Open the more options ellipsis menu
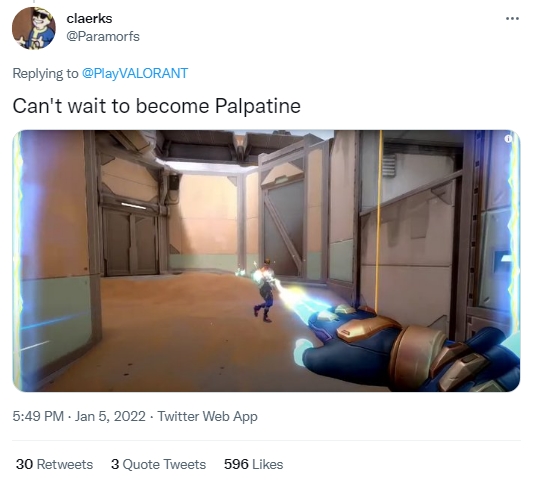The height and width of the screenshot is (486, 535). pyautogui.click(x=512, y=18)
